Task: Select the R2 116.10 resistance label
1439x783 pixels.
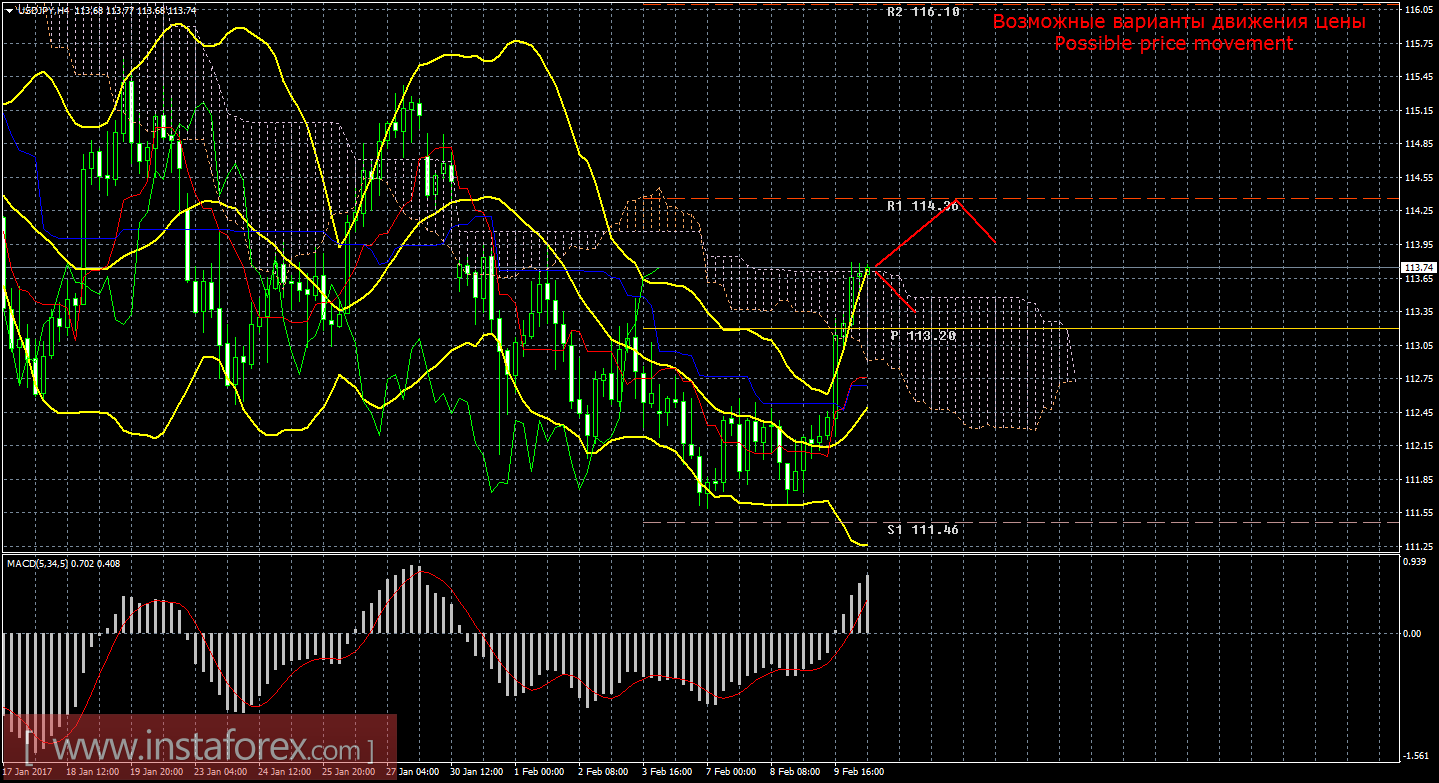Action: click(x=922, y=12)
